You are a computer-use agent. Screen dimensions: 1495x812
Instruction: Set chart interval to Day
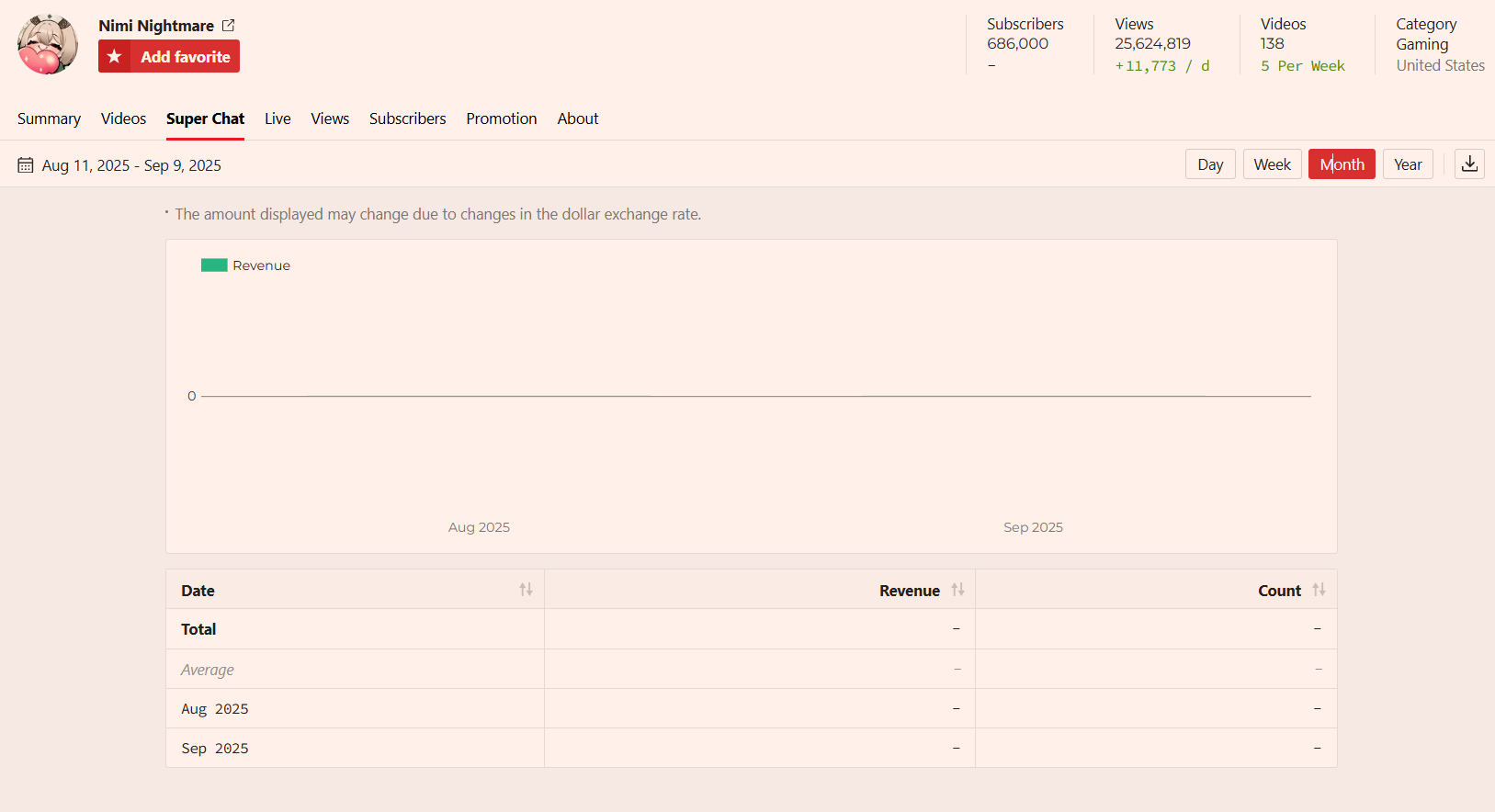pyautogui.click(x=1210, y=164)
